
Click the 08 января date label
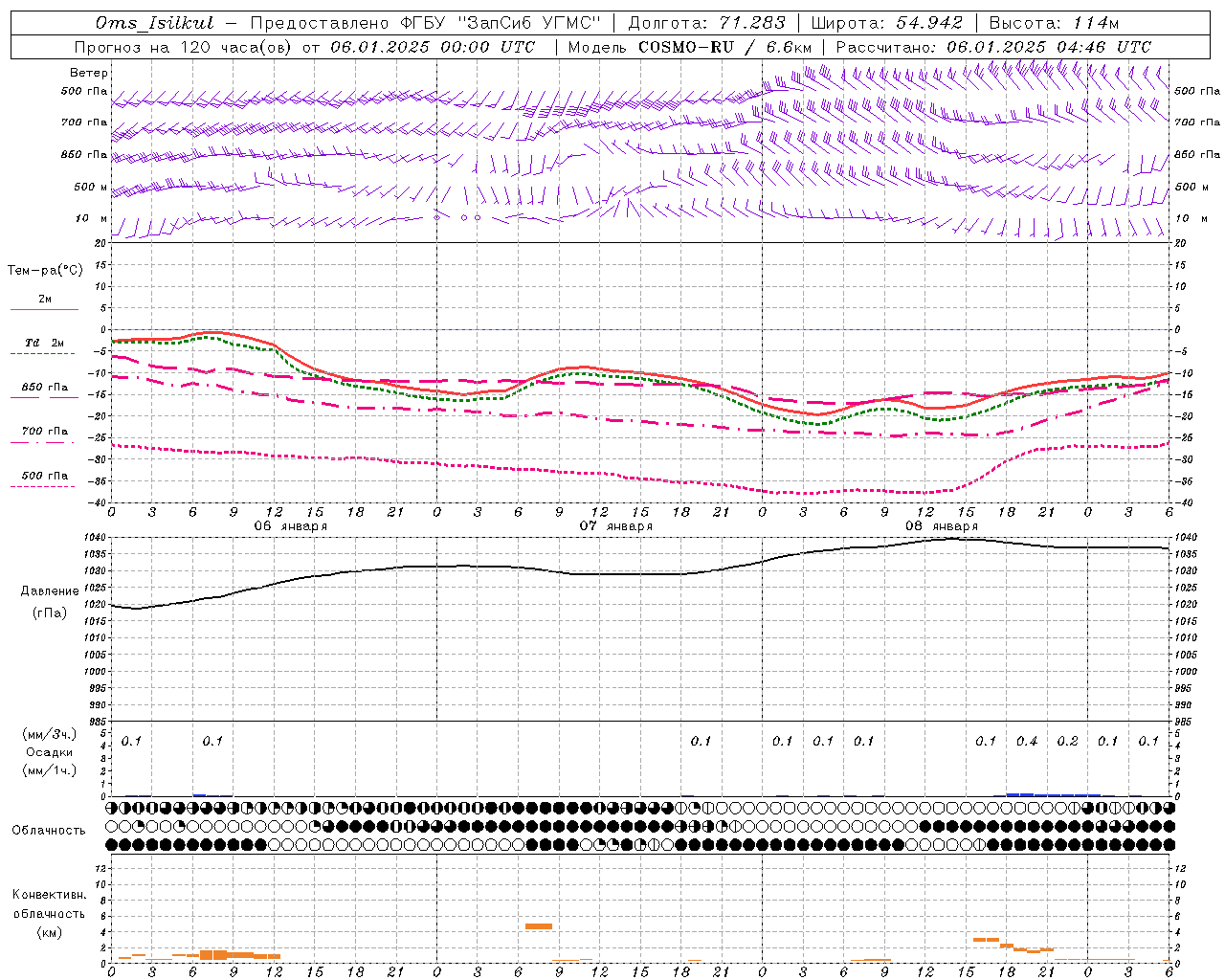tap(942, 526)
